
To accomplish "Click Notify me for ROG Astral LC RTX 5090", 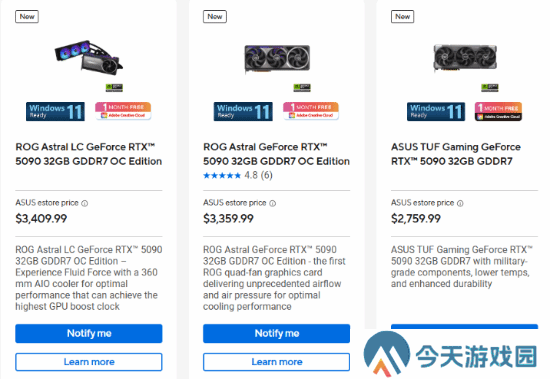I will click(x=89, y=333).
